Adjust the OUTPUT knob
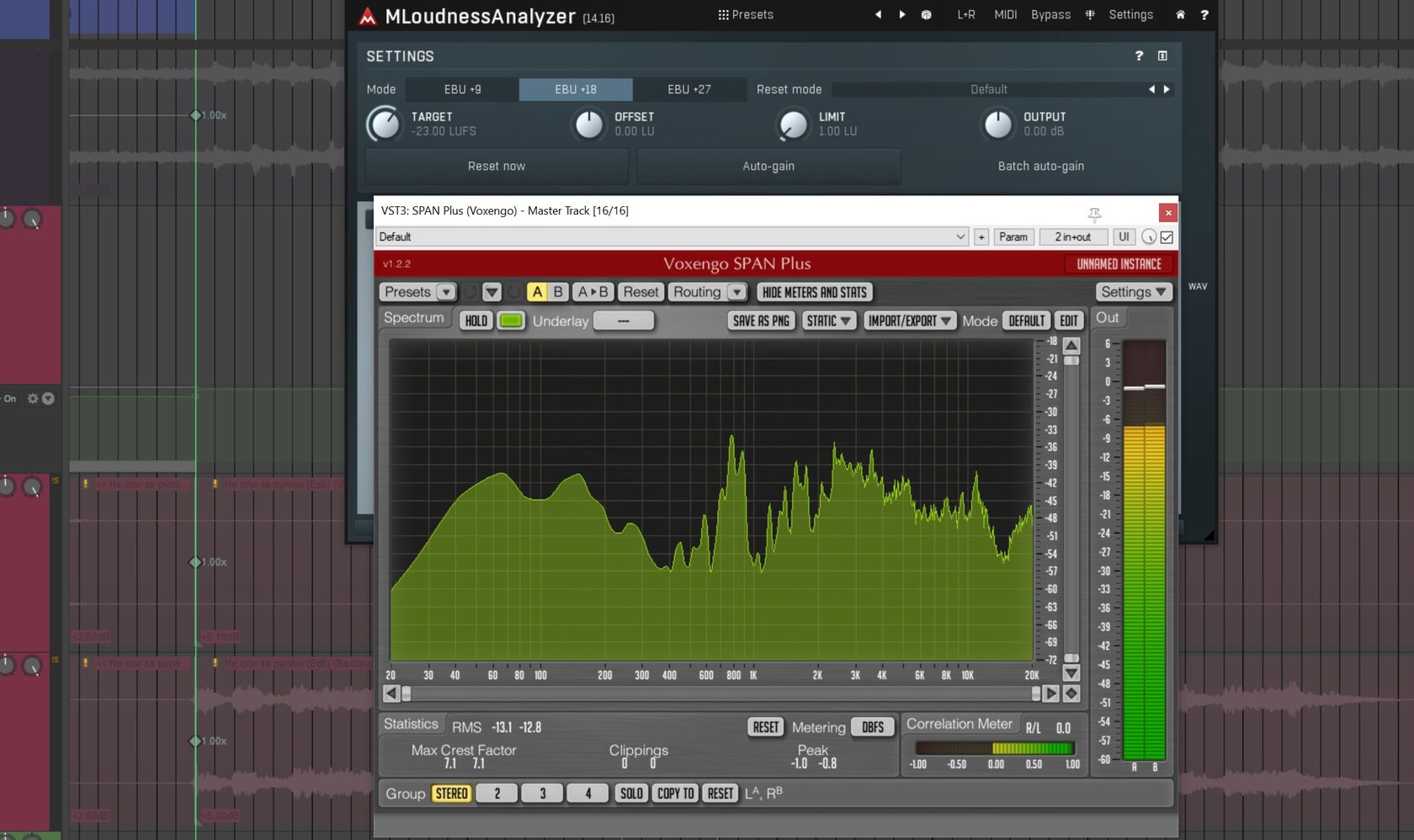This screenshot has height=840, width=1414. tap(998, 124)
